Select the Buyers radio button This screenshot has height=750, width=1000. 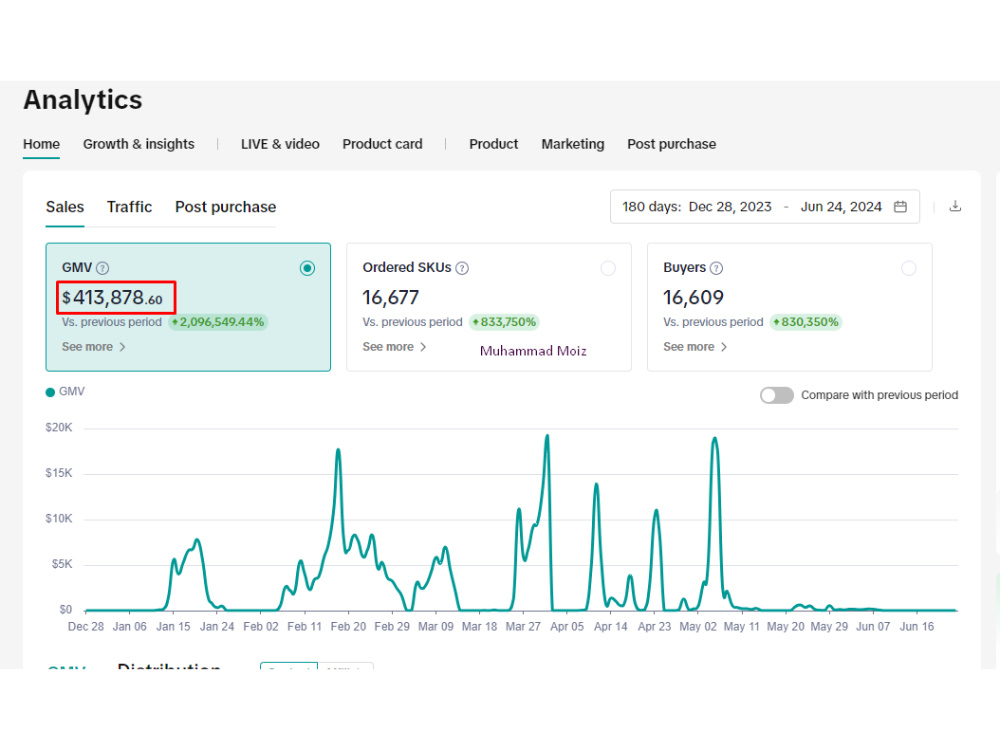coord(909,268)
